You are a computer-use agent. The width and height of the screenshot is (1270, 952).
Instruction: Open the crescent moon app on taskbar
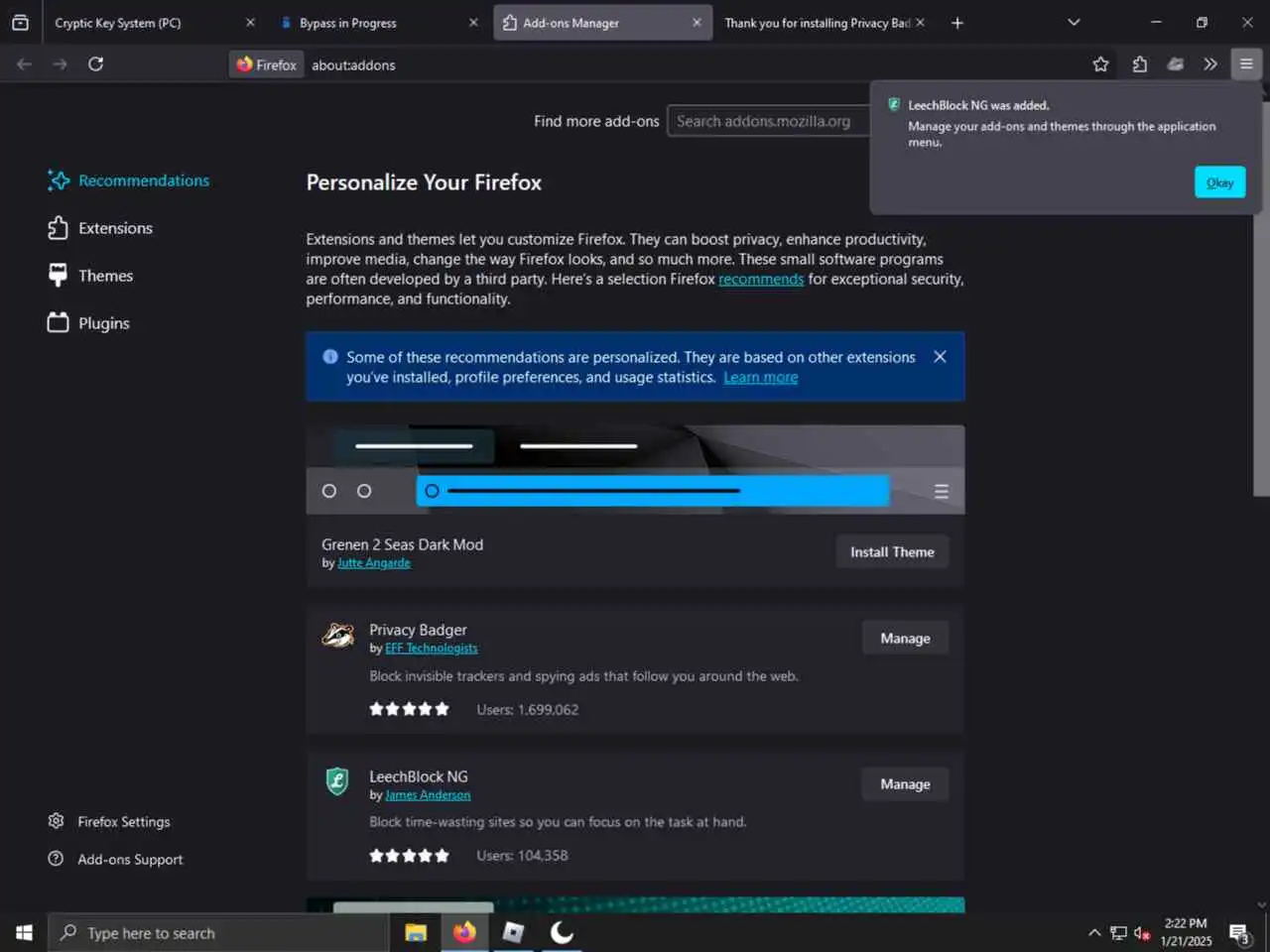[562, 932]
